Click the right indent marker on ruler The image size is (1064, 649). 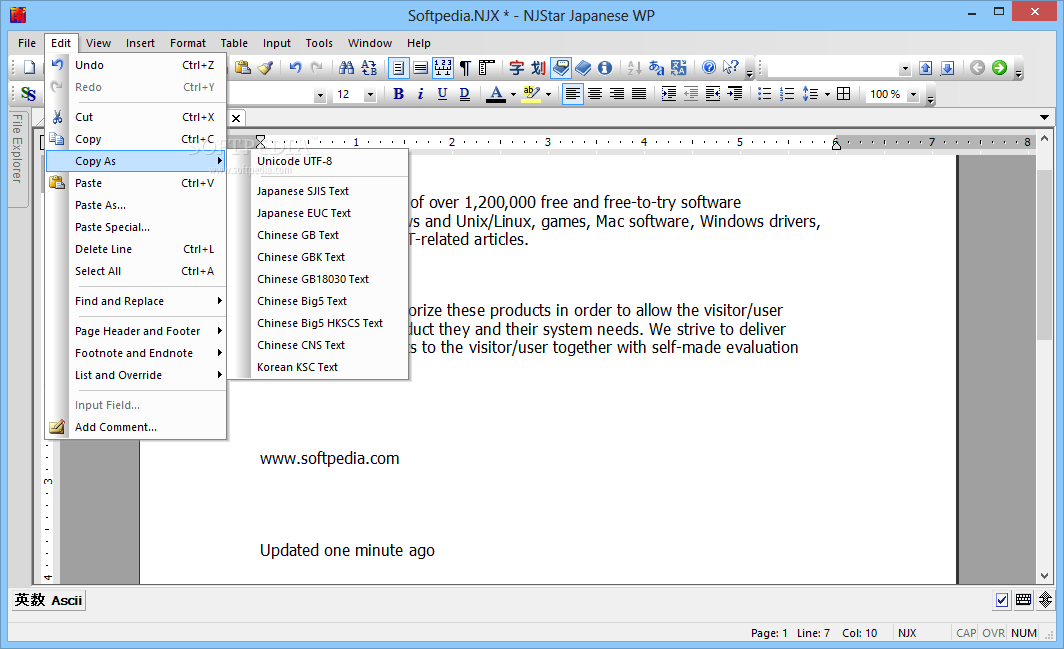click(x=836, y=143)
